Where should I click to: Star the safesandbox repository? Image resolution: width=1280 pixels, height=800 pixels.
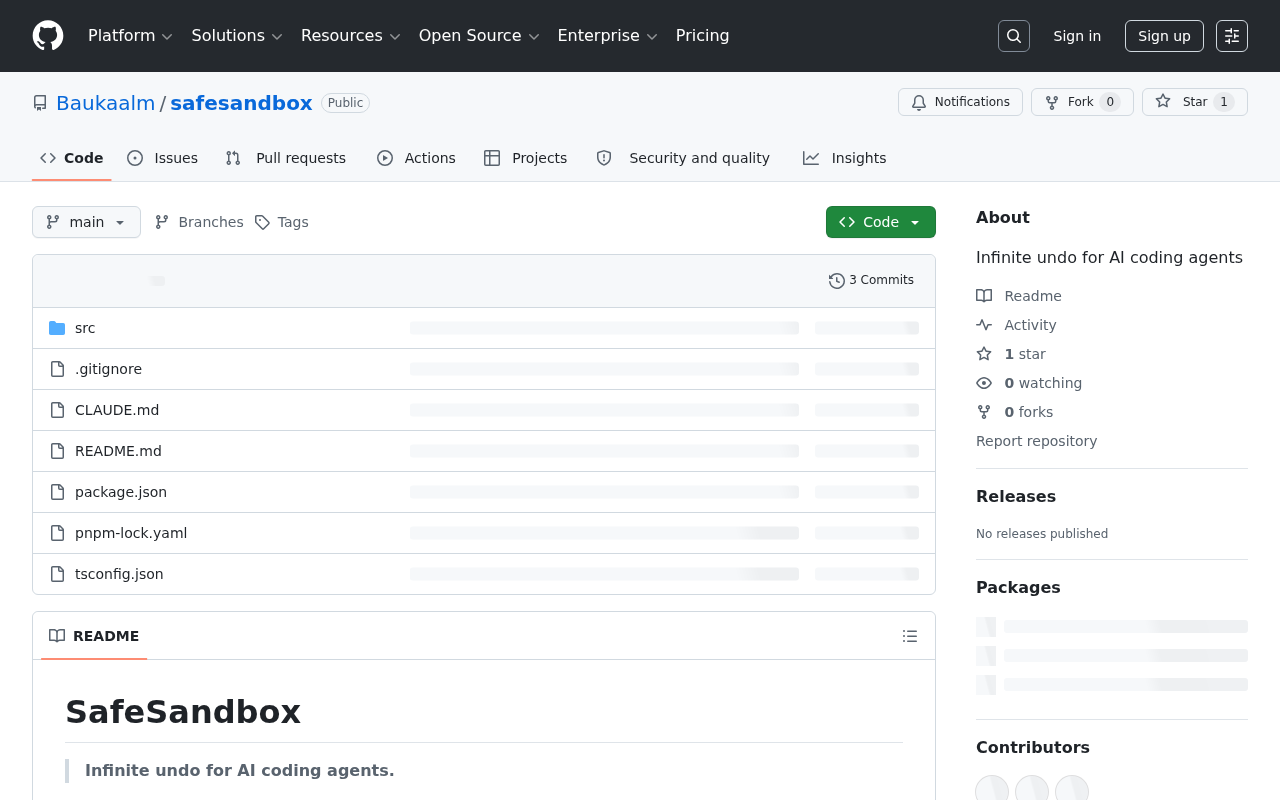[x=1195, y=102]
